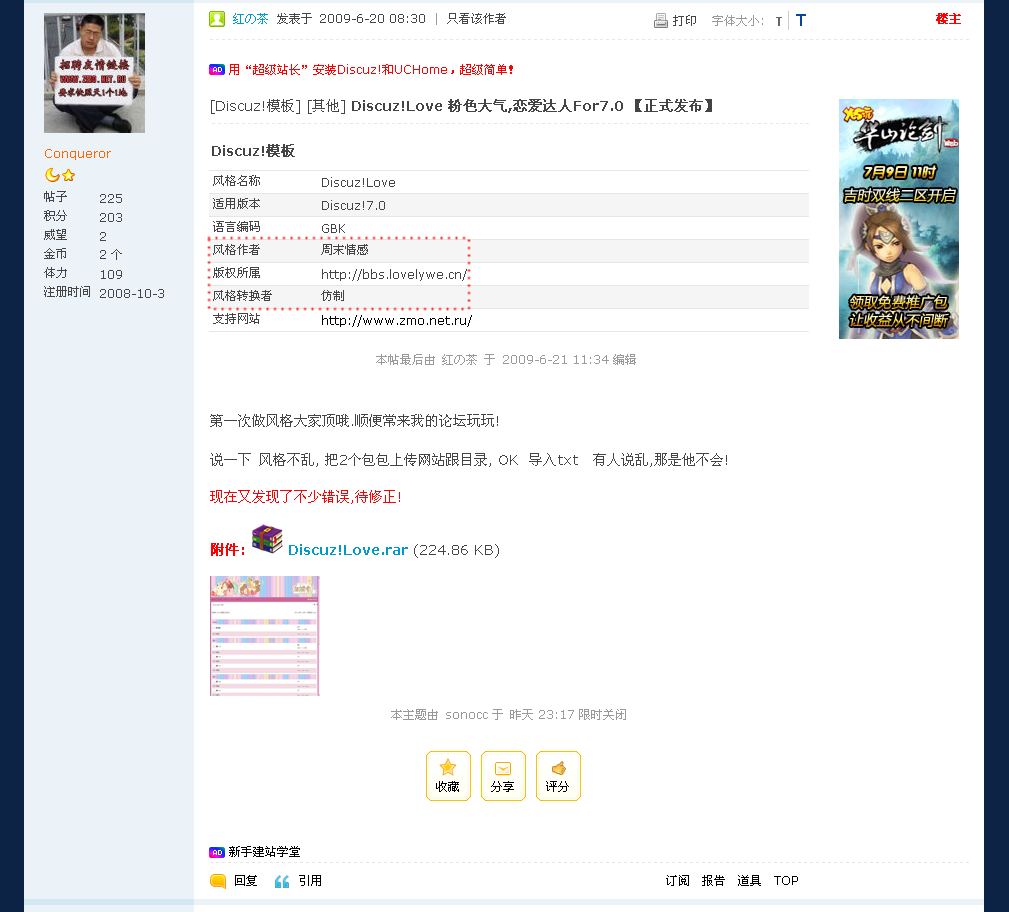This screenshot has width=1009, height=912.
Task: Click the red 楼主 label
Action: pos(949,19)
